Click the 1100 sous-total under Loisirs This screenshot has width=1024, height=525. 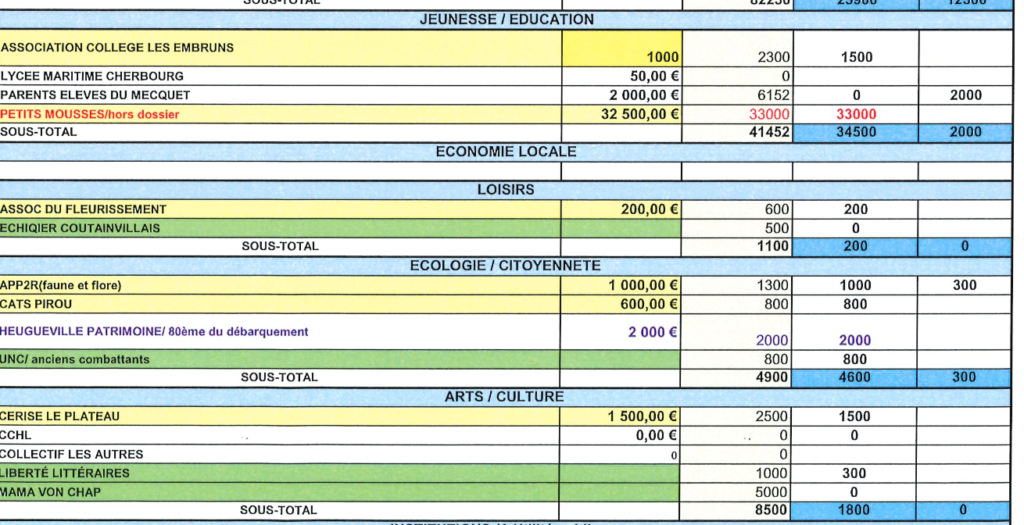(x=773, y=246)
